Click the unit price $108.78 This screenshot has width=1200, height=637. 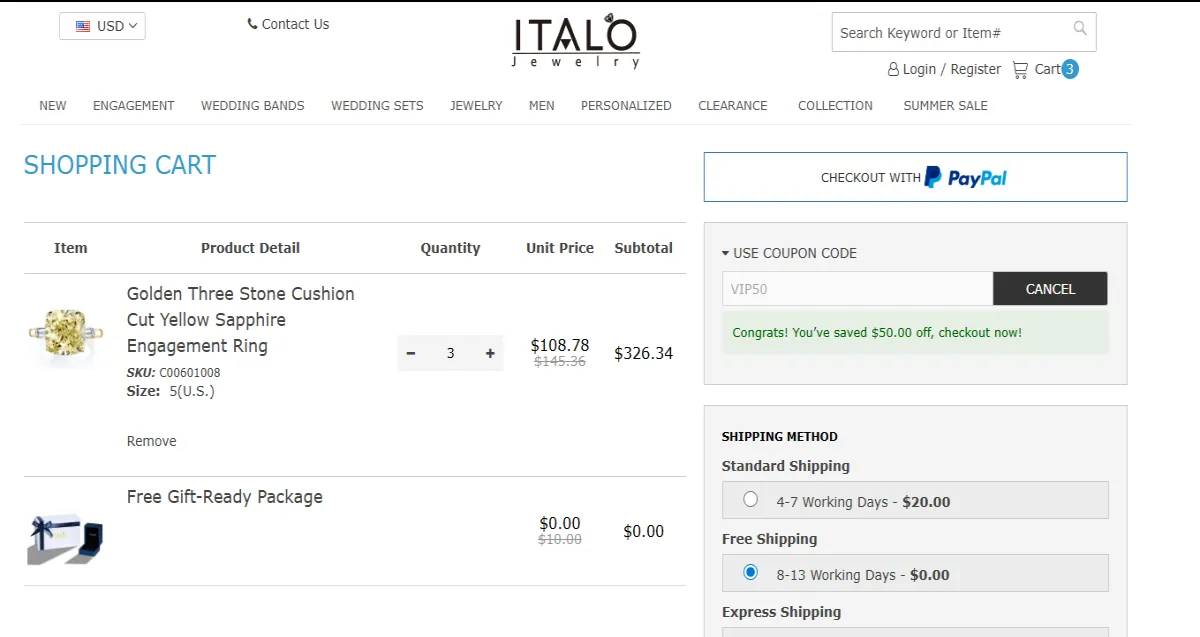560,345
